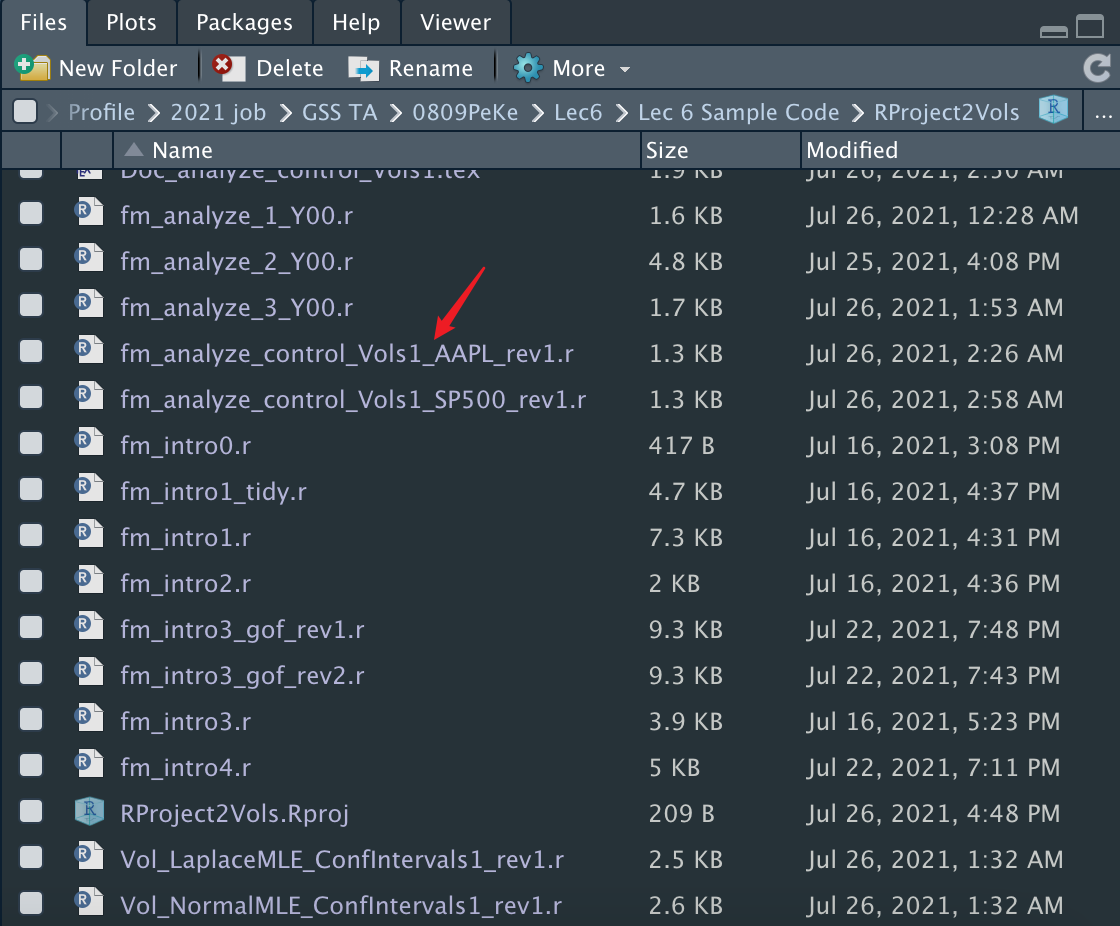Screen dimensions: 1120x926
Task: Sort files by the Name column
Action: [182, 150]
